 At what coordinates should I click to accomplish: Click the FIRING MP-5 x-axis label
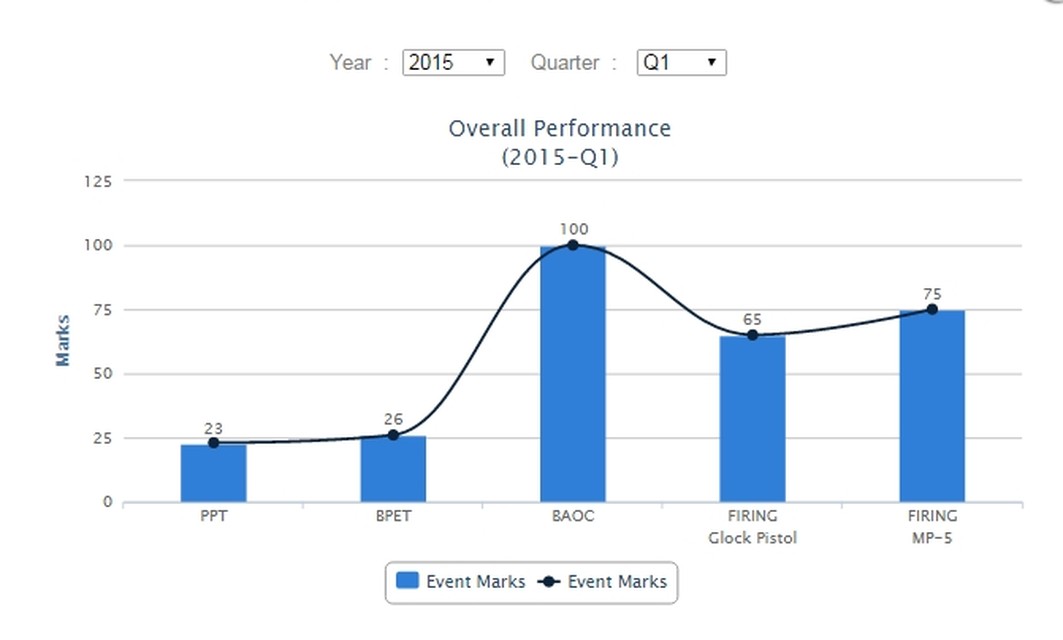click(932, 527)
